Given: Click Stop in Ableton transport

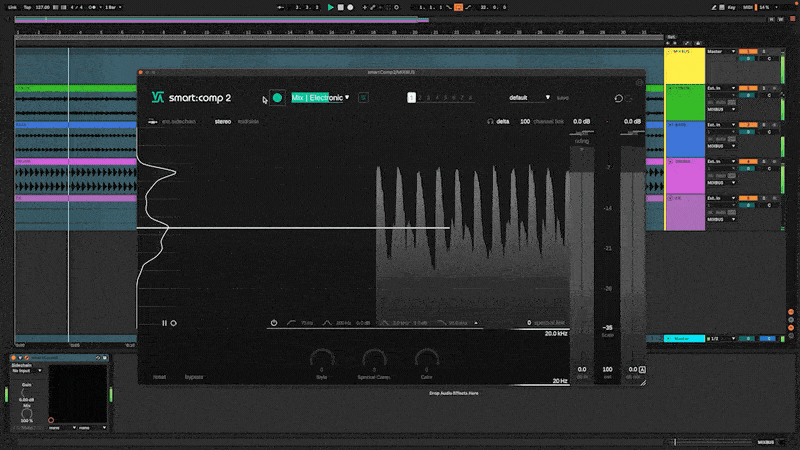Looking at the screenshot, I should tap(340, 7).
